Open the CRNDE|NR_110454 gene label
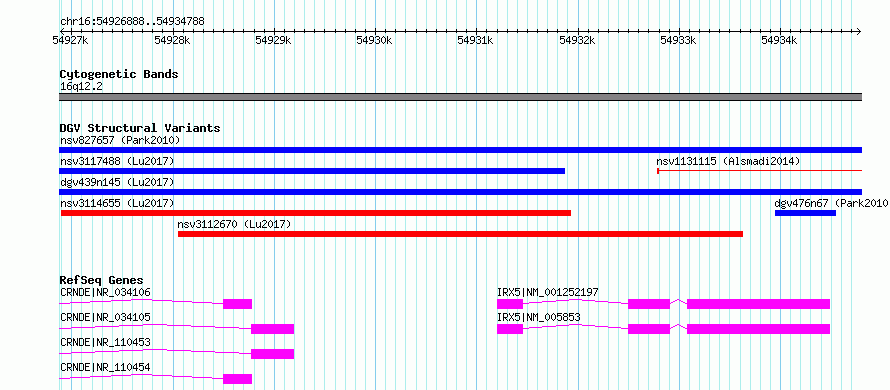The width and height of the screenshot is (890, 390). [x=105, y=367]
